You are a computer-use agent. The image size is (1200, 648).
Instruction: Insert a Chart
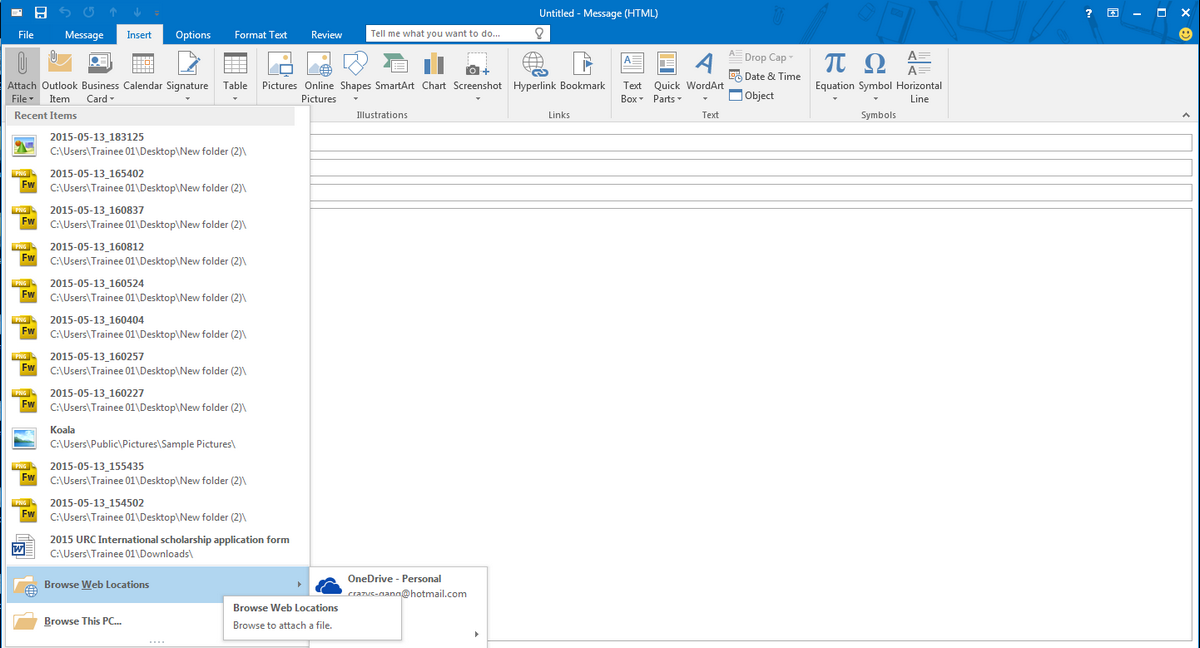pyautogui.click(x=434, y=72)
